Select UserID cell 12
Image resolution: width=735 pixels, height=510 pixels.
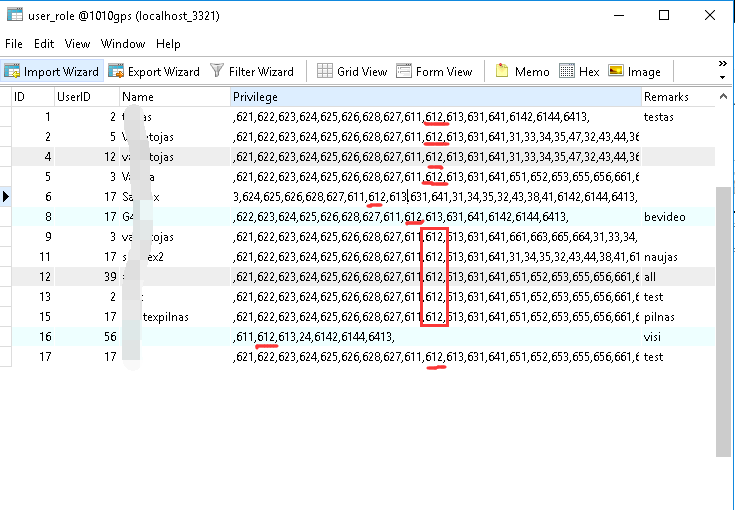click(87, 157)
